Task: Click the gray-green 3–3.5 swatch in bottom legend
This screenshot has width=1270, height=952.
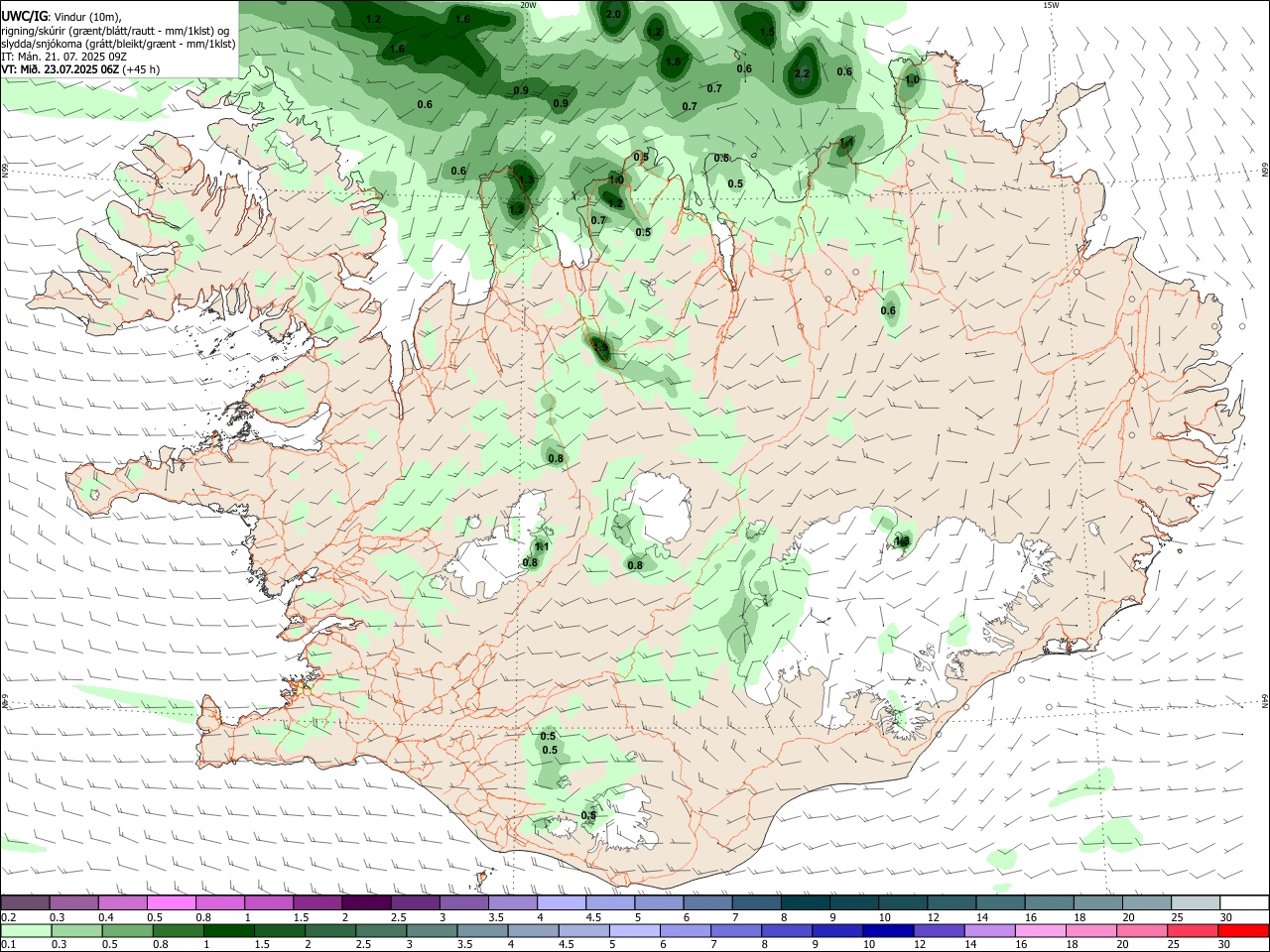Action: 432,930
